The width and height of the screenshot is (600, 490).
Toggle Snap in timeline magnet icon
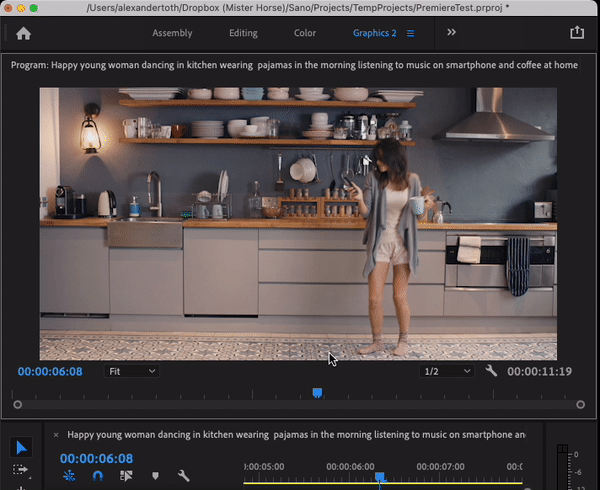tap(98, 476)
